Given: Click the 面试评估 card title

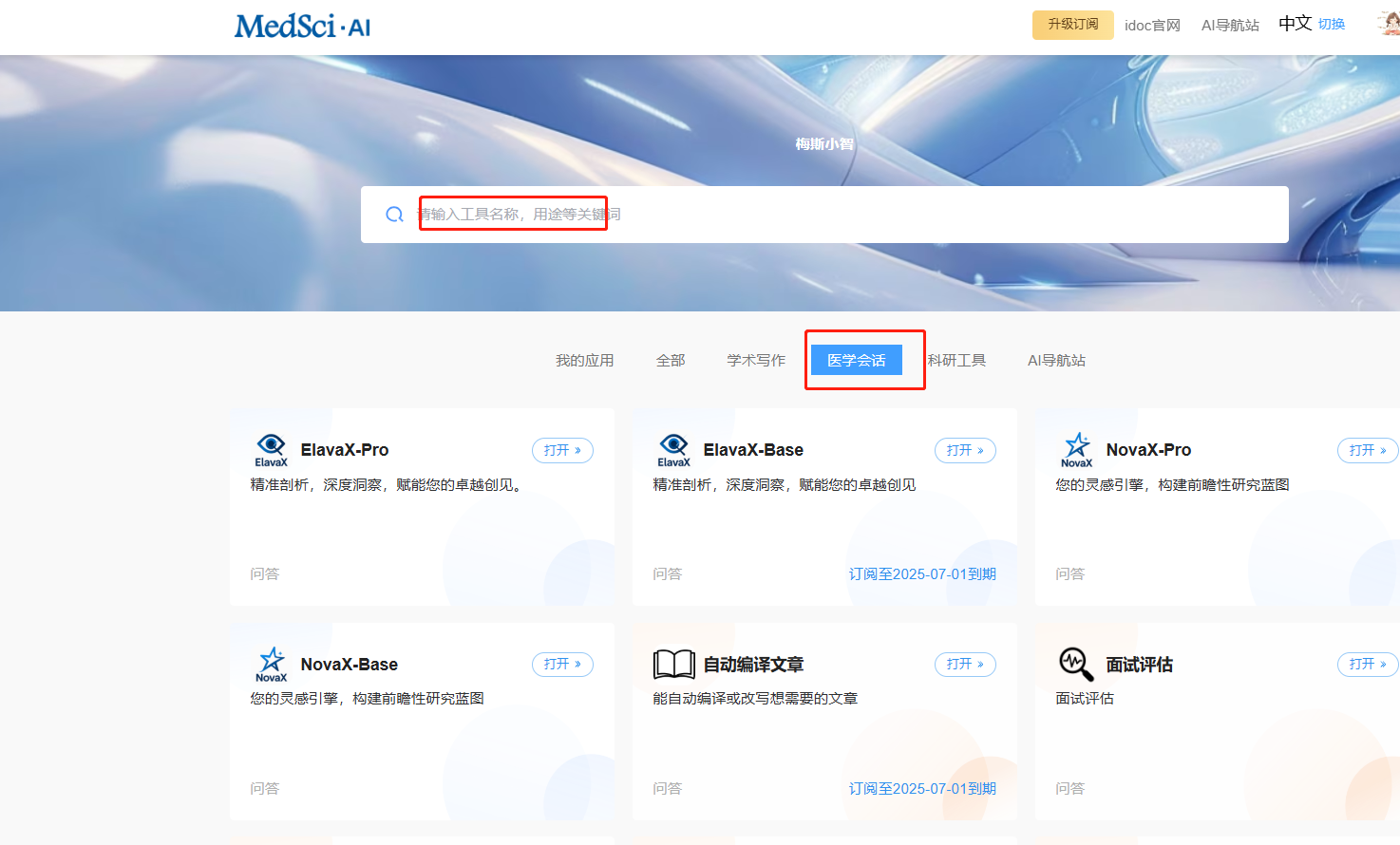Looking at the screenshot, I should click(x=1139, y=665).
